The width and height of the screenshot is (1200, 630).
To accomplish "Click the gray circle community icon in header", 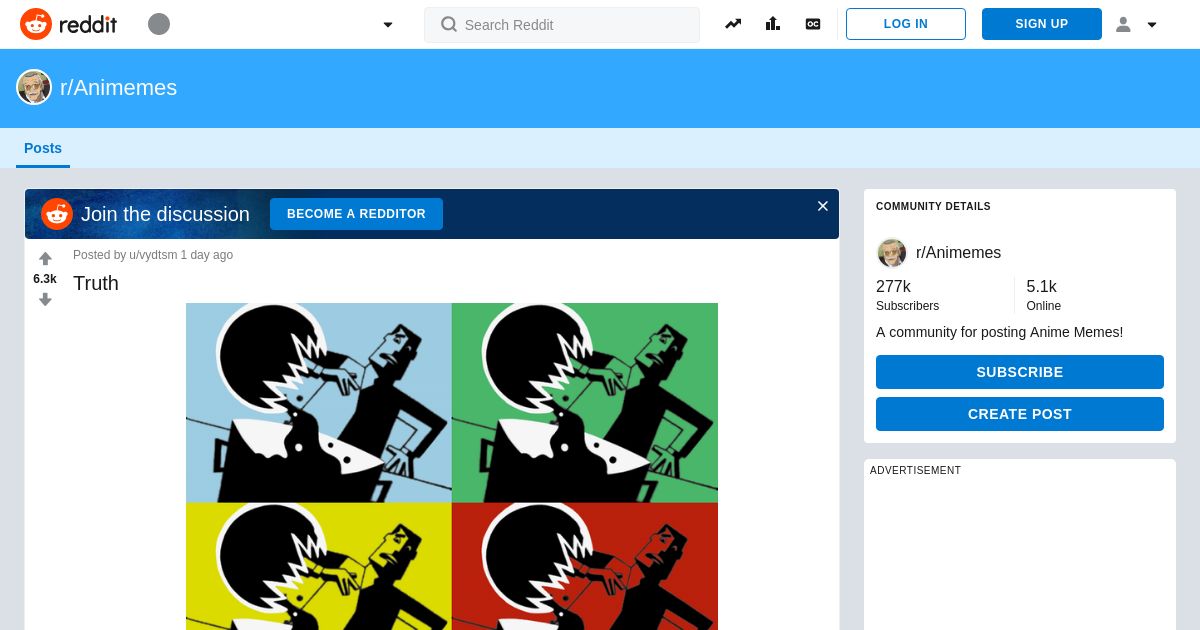I will pos(159,24).
